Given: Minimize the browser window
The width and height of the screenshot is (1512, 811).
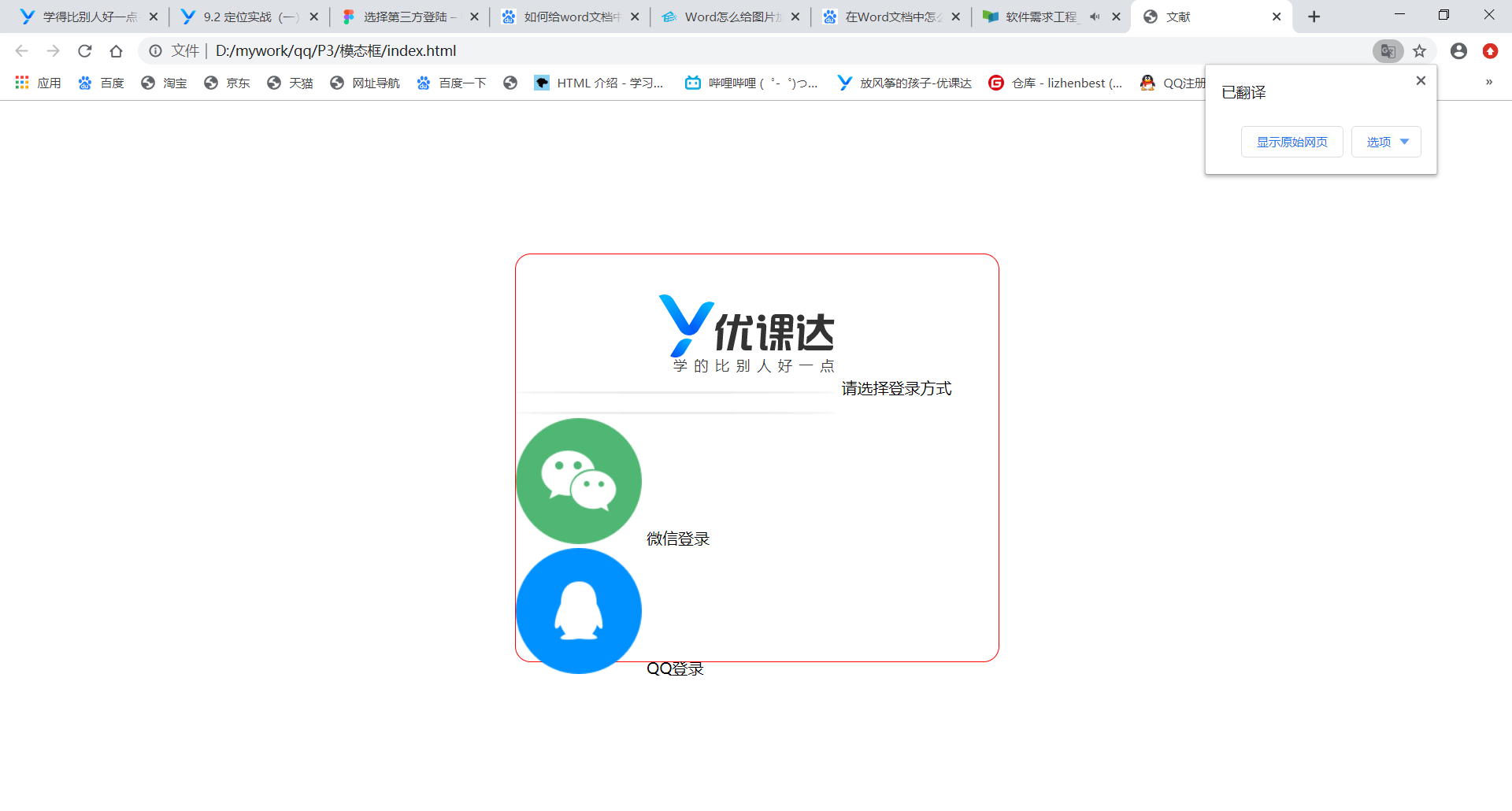Looking at the screenshot, I should point(1399,15).
